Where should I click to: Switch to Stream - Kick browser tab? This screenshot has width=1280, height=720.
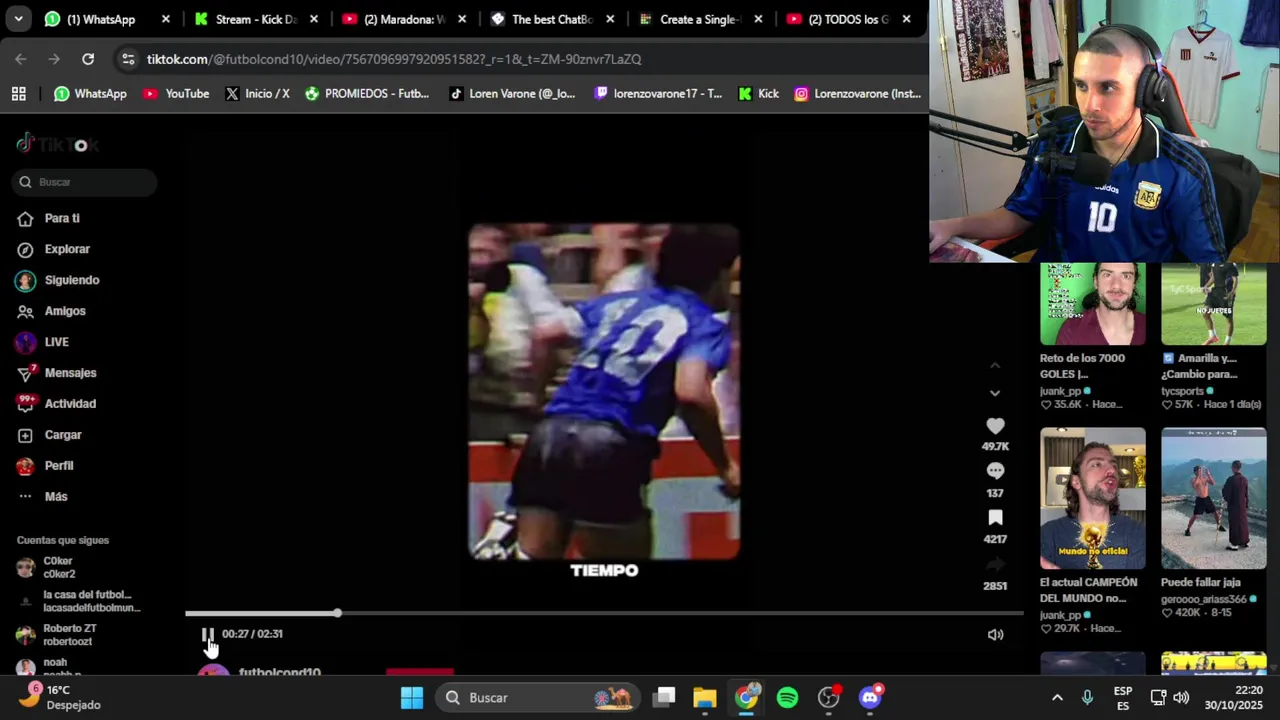point(256,19)
